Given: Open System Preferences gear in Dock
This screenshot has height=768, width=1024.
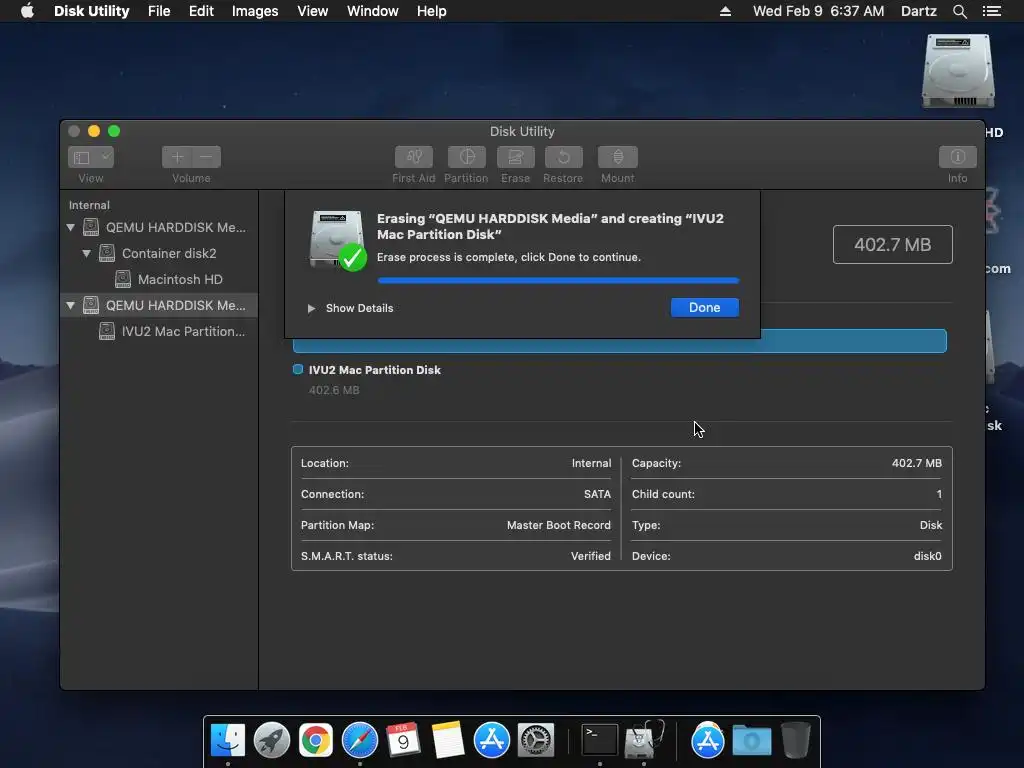Looking at the screenshot, I should click(x=536, y=740).
